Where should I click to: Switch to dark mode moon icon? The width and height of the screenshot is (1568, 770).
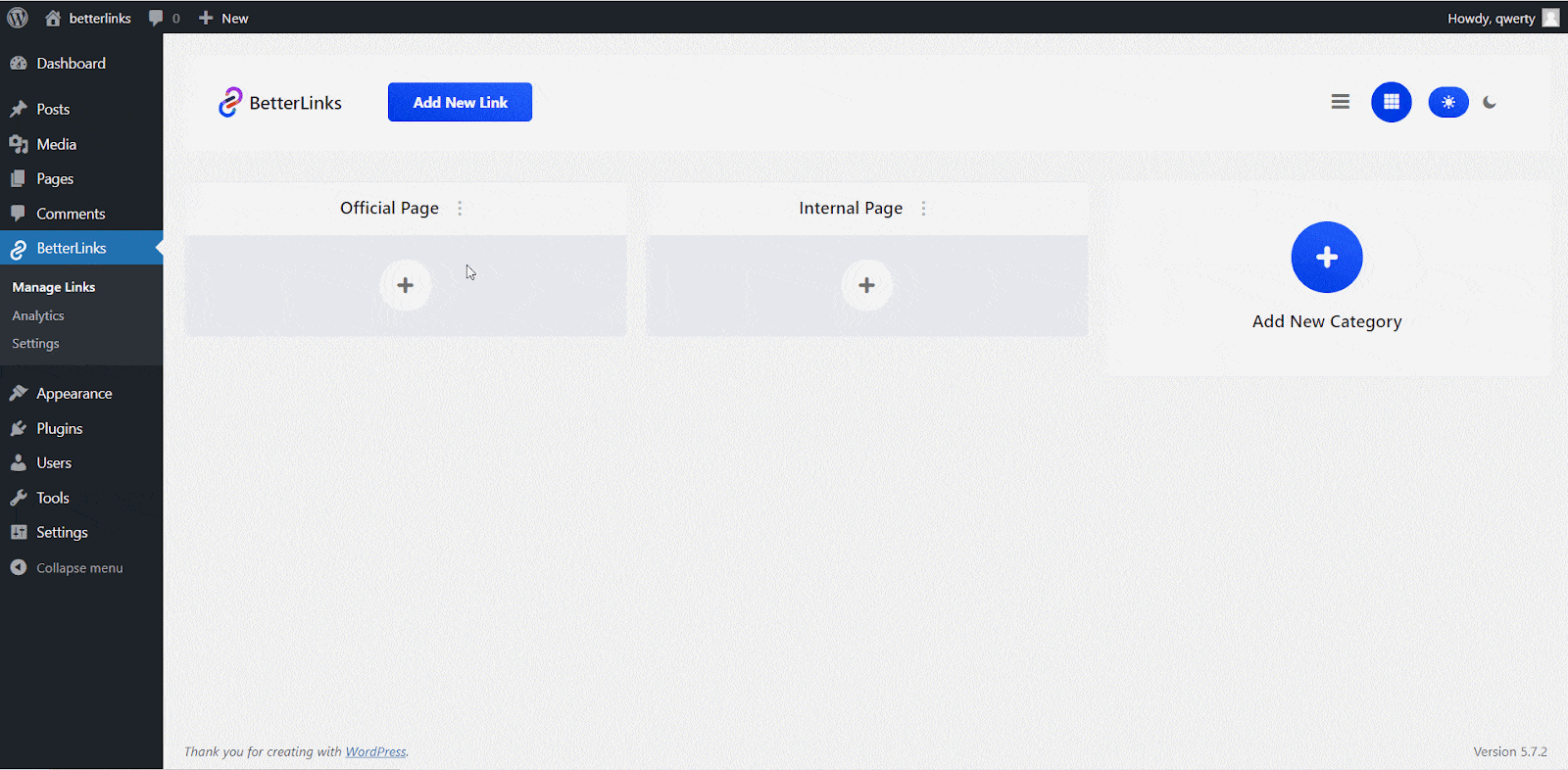pos(1490,102)
